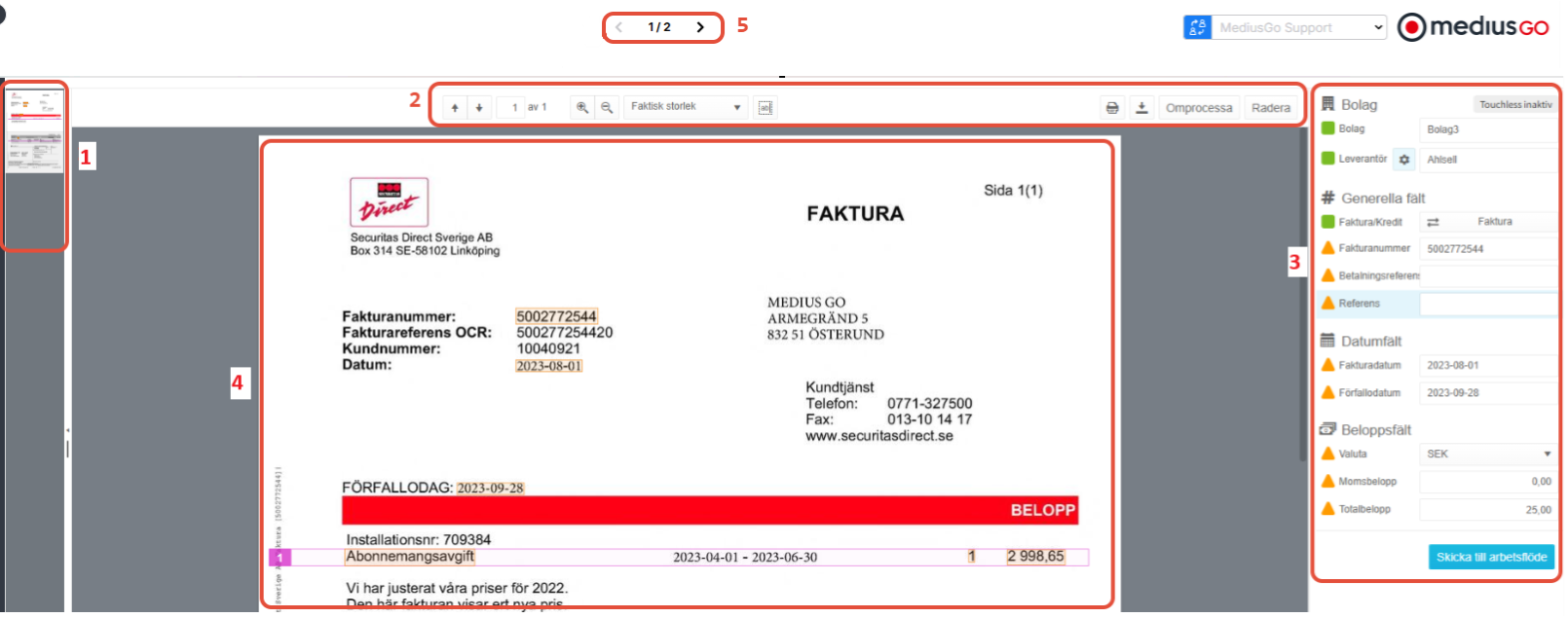The height and width of the screenshot is (618, 1568).
Task: Click the purple line marker numbered 1
Action: tap(280, 558)
